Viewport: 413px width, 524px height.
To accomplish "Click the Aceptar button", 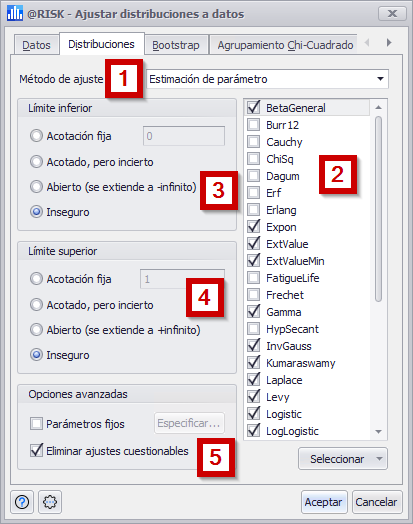I will pyautogui.click(x=323, y=502).
